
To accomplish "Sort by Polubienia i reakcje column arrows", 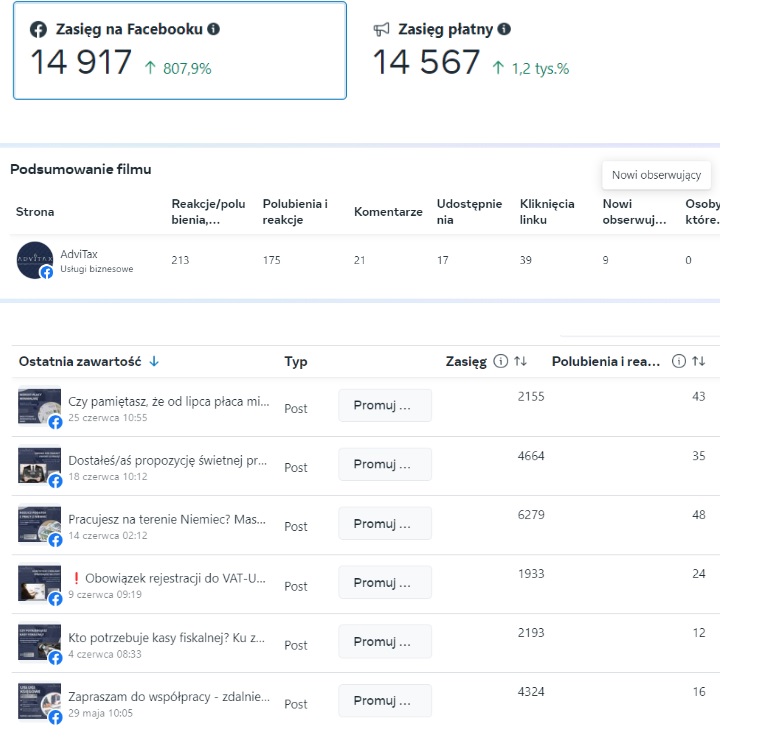I will click(699, 361).
